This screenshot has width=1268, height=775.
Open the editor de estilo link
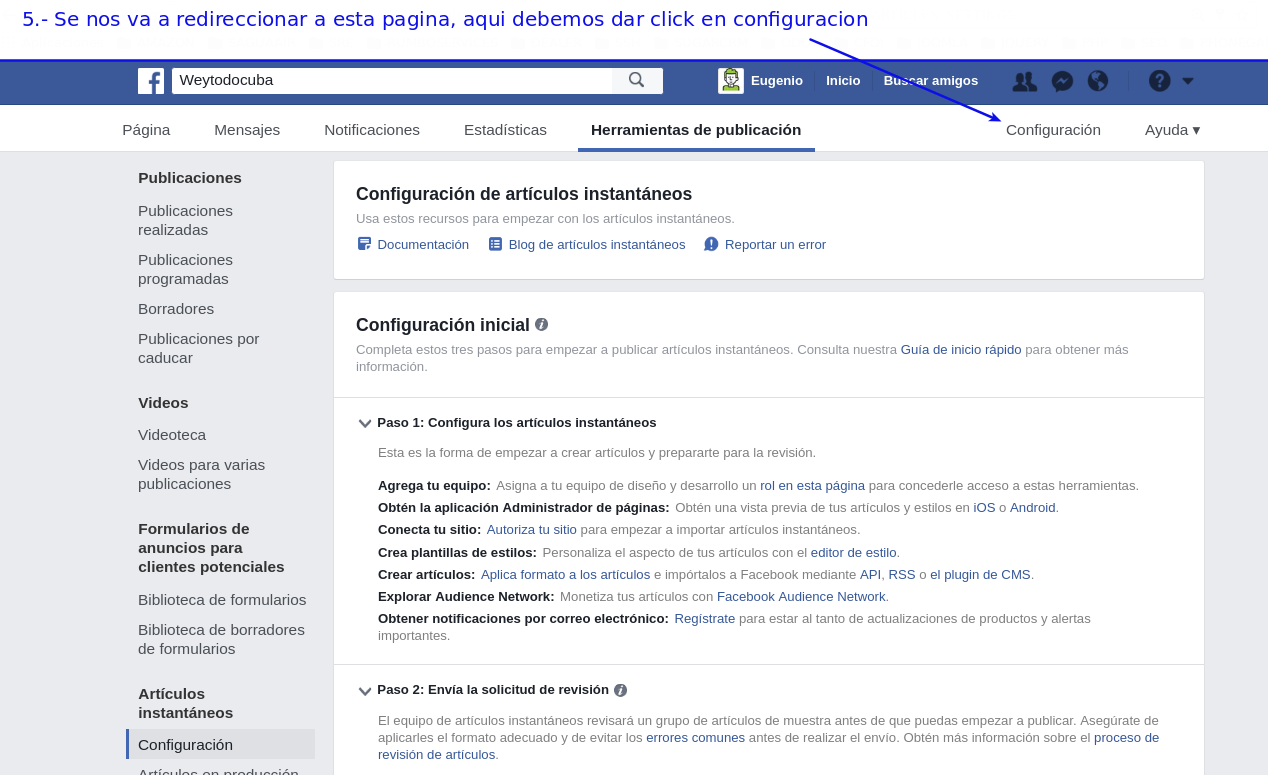click(x=853, y=553)
